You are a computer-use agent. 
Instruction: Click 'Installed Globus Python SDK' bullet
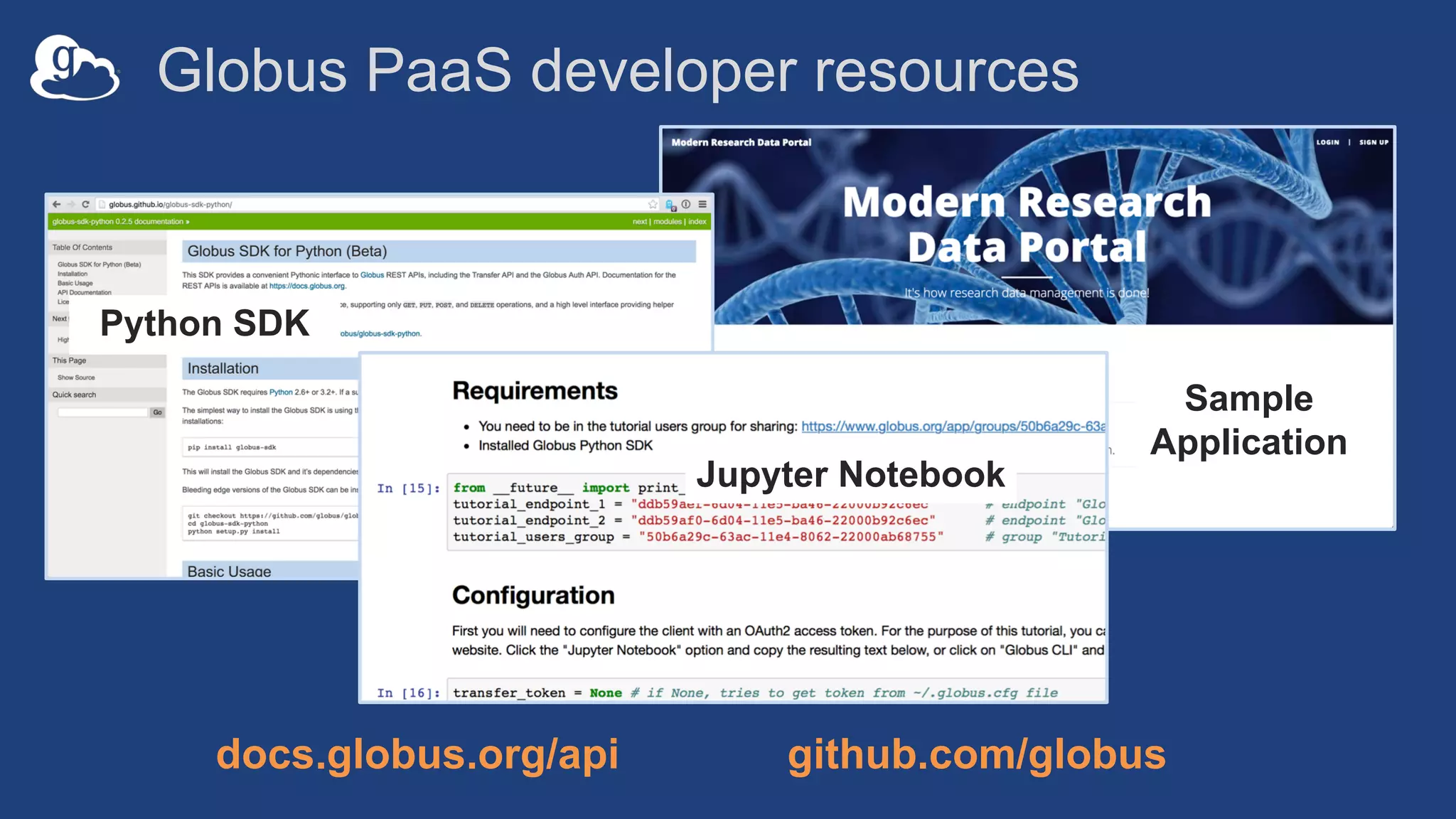click(565, 446)
